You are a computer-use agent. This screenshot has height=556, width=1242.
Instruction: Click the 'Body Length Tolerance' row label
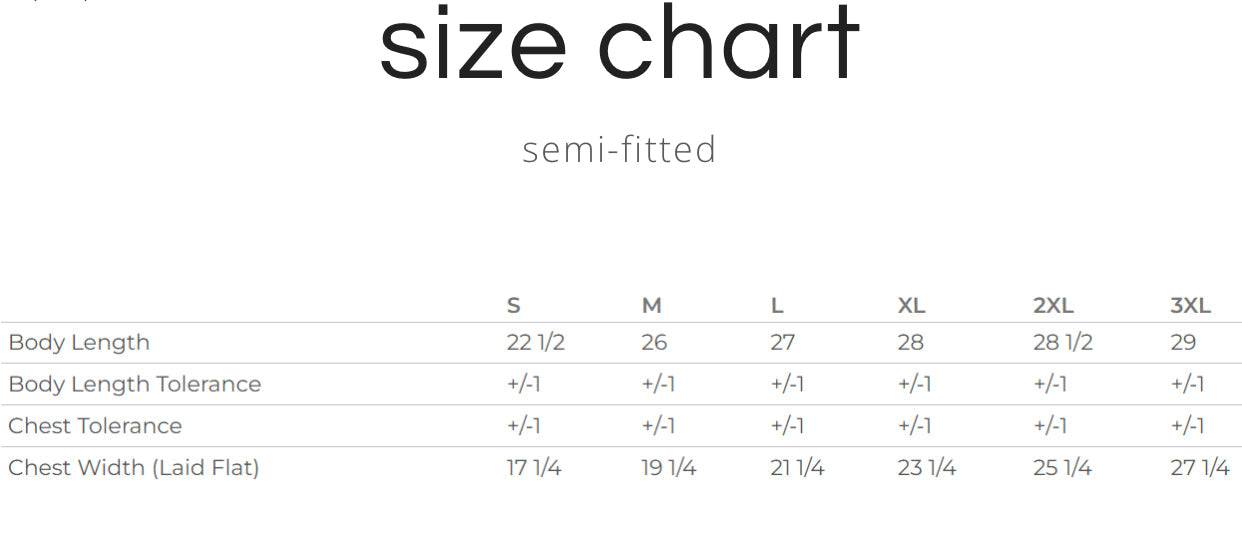(134, 385)
